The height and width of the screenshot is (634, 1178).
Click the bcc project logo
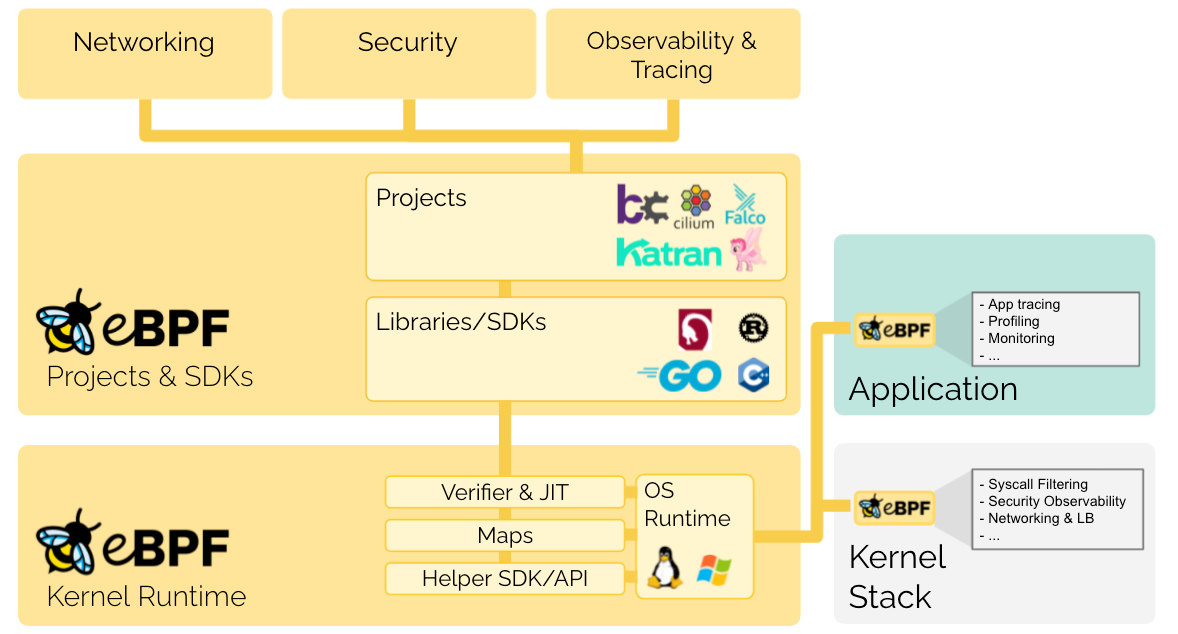click(x=642, y=204)
